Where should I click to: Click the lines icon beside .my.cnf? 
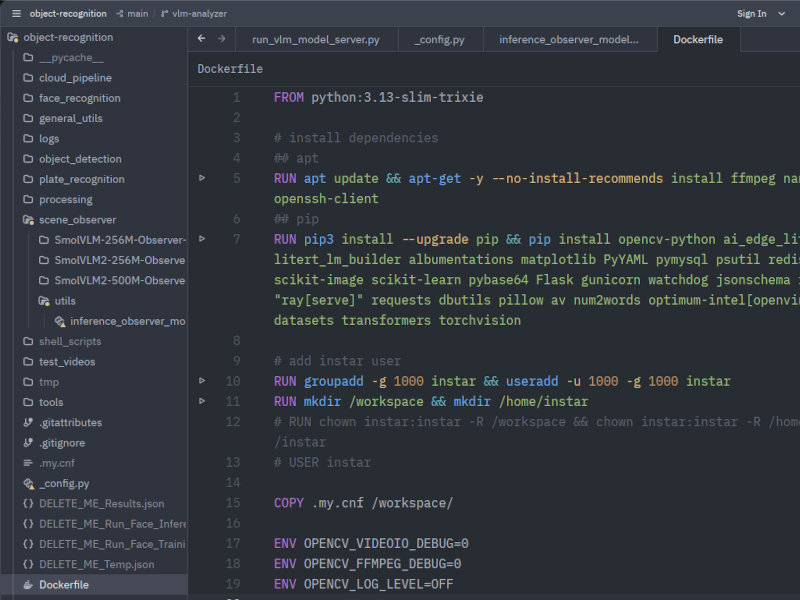[28, 463]
